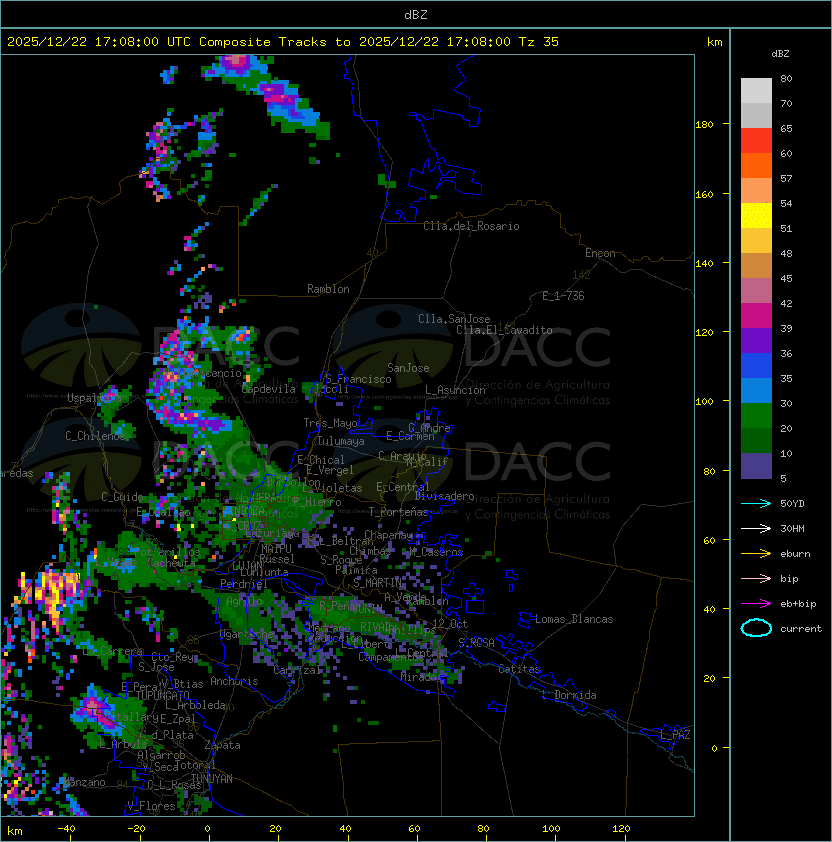Click the 'Zapata' location label
832x842 pixels.
pos(222,745)
